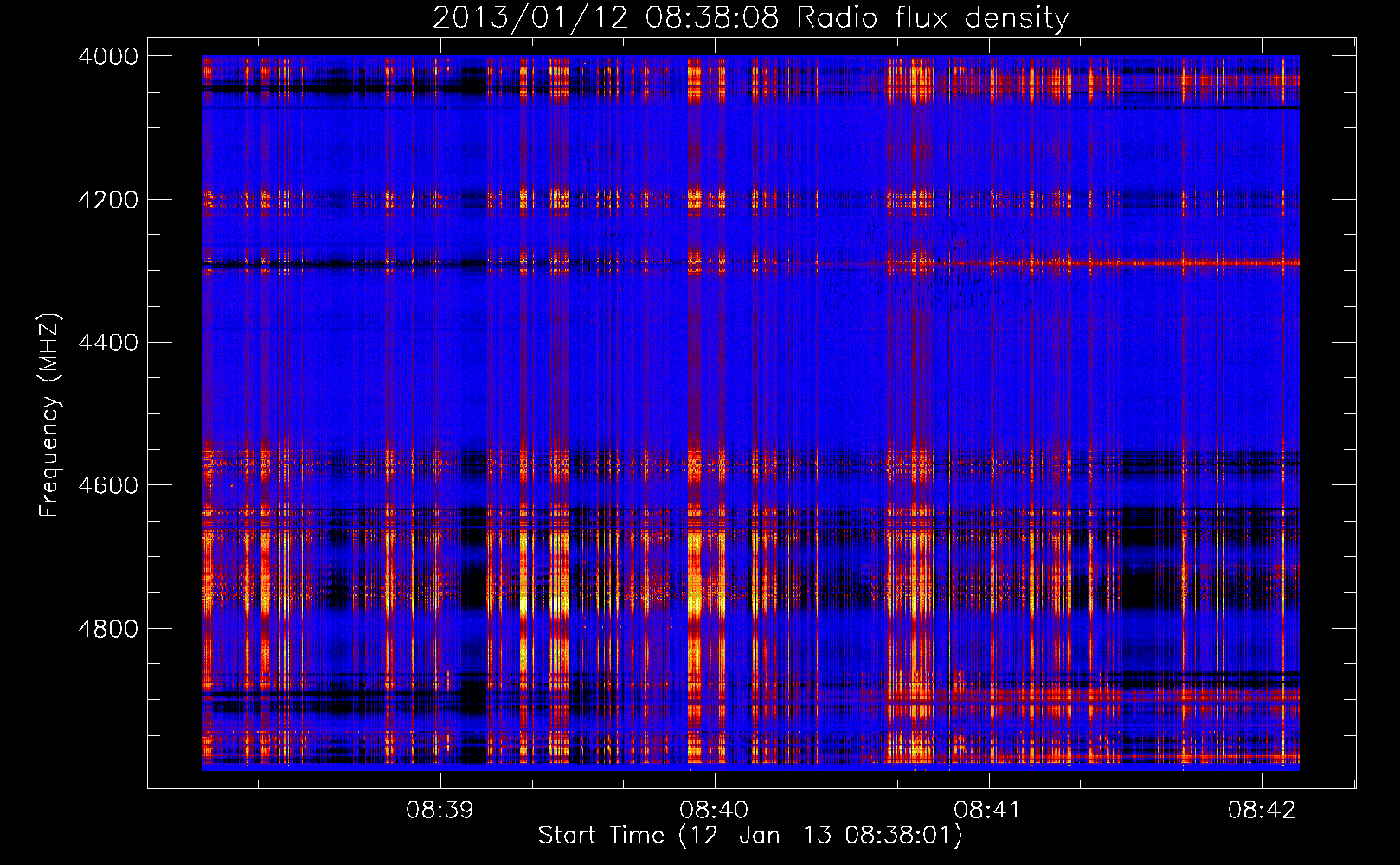Click the 4200 frequency tick label

[108, 200]
